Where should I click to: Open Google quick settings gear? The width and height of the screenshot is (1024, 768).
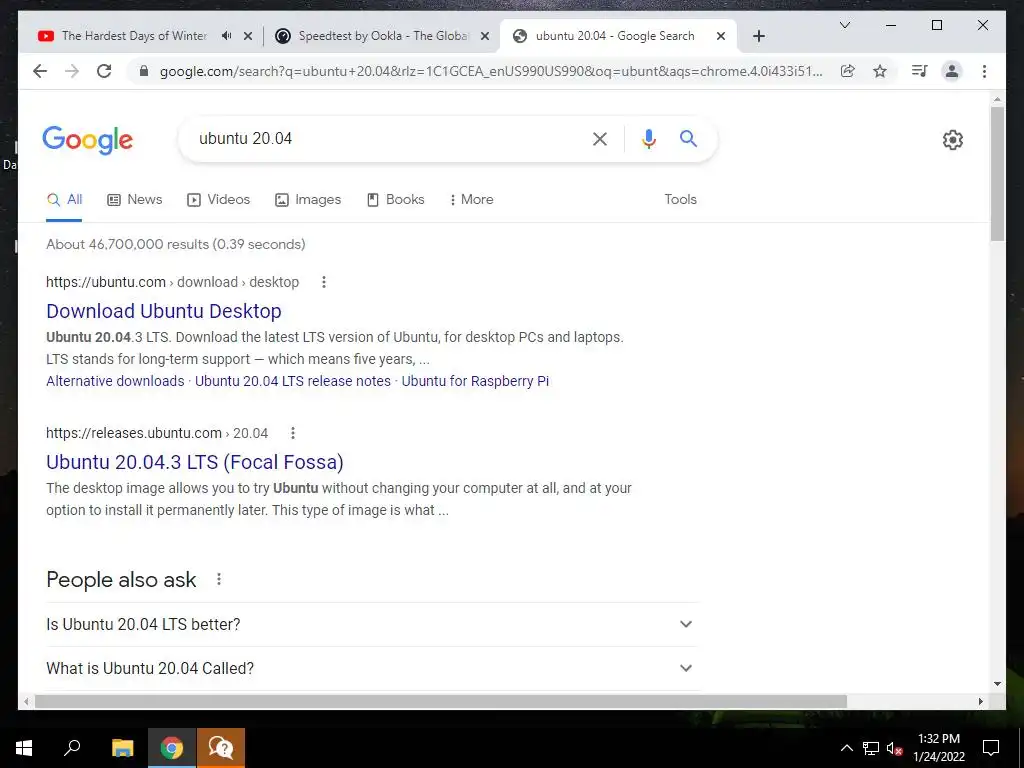pyautogui.click(x=953, y=139)
